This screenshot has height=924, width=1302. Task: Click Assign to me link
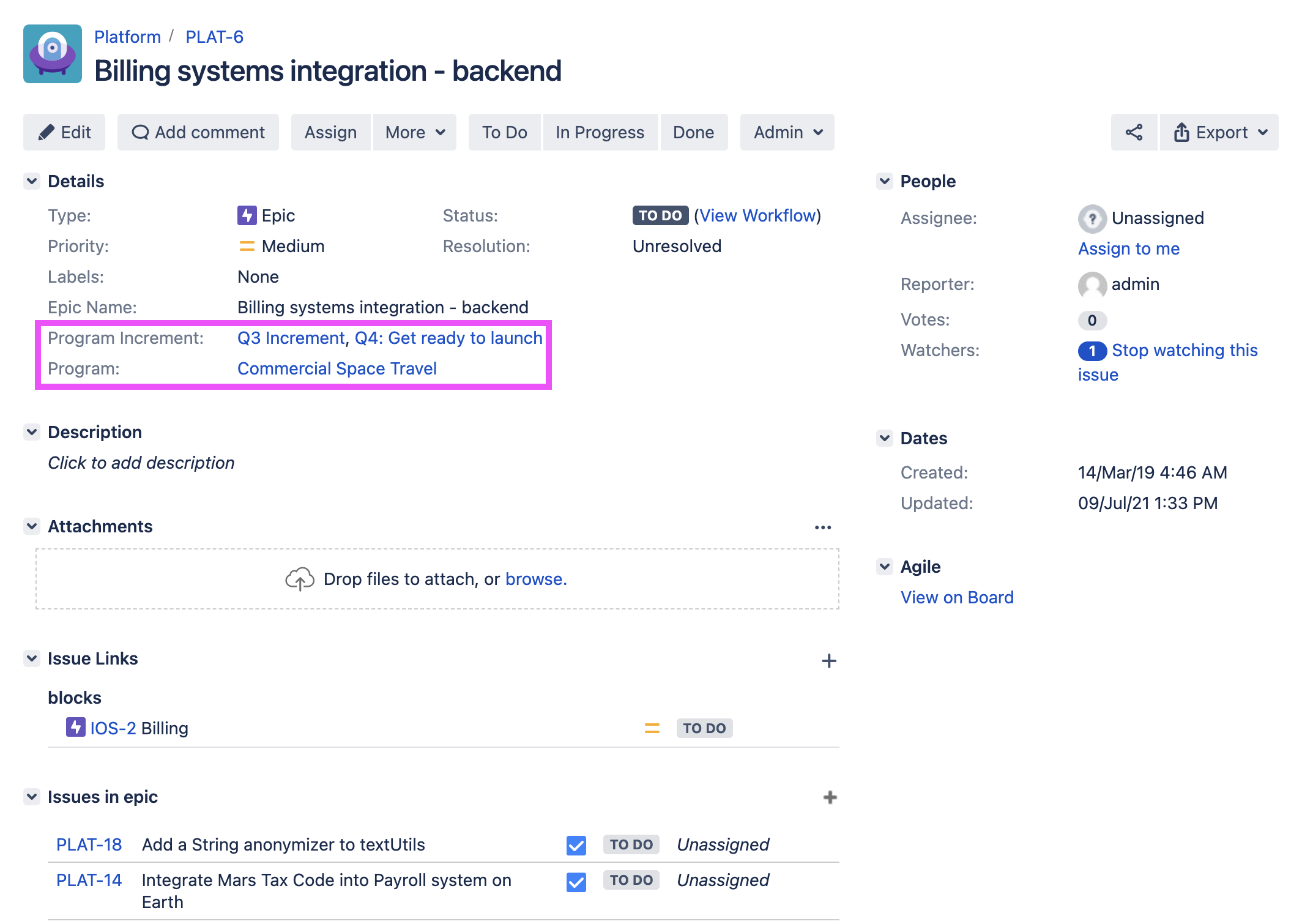point(1128,248)
